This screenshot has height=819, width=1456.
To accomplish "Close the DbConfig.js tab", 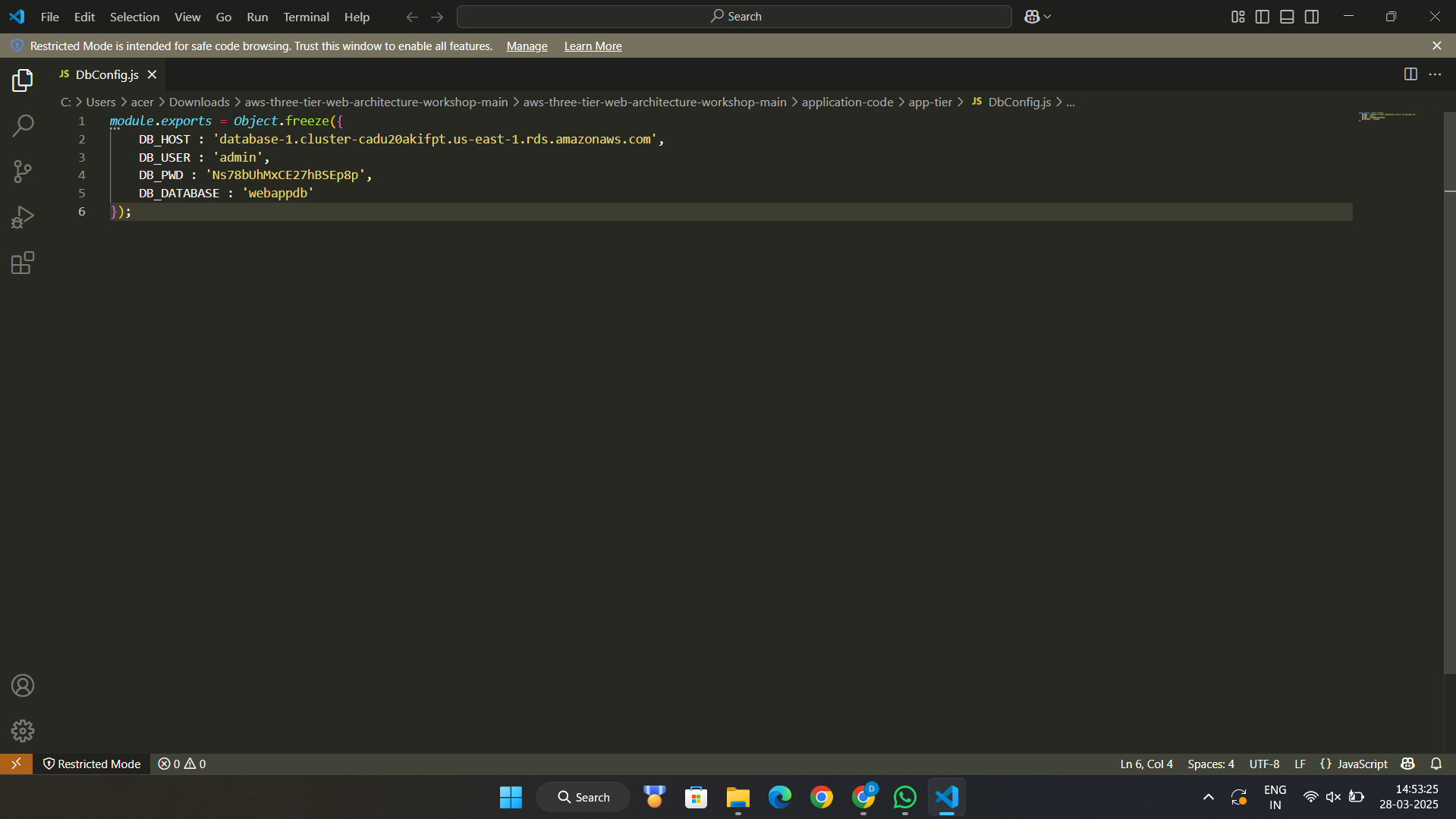I will (x=152, y=74).
